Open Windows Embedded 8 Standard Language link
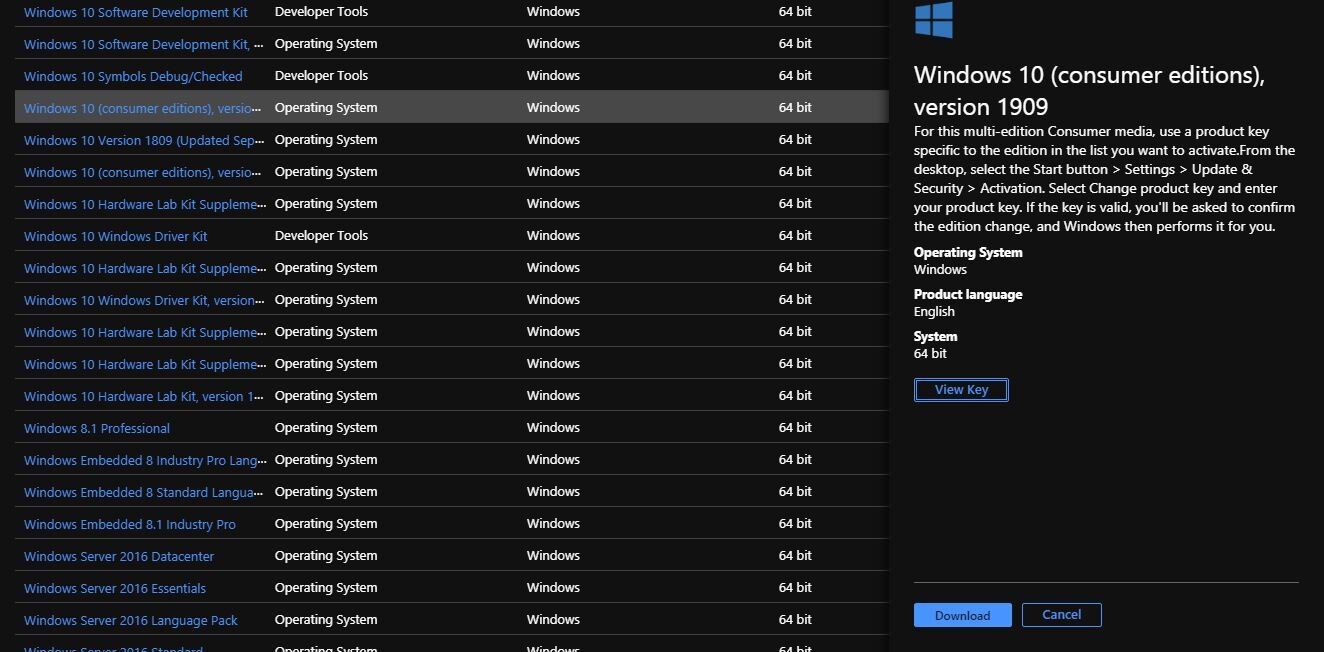This screenshot has height=652, width=1324. [144, 492]
